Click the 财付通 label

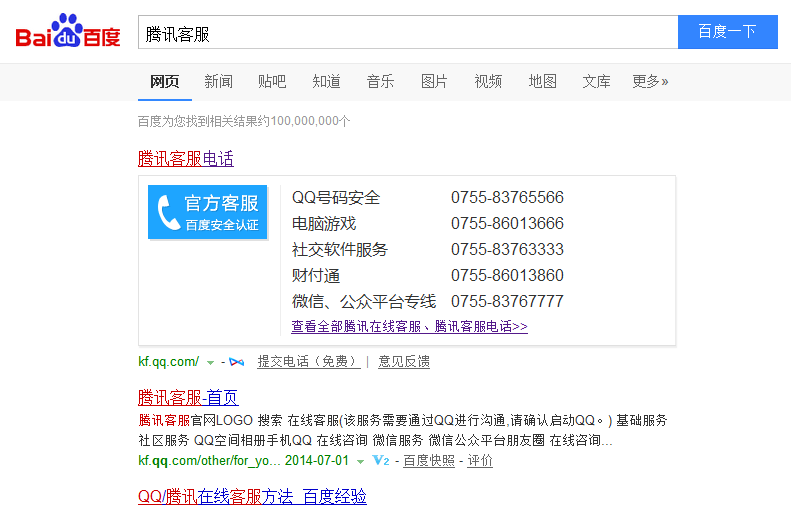click(x=316, y=275)
